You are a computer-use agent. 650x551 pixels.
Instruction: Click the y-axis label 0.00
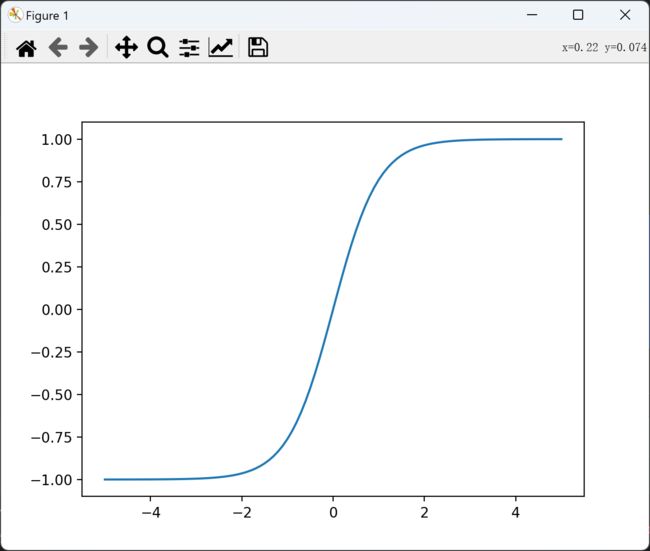click(x=56, y=310)
